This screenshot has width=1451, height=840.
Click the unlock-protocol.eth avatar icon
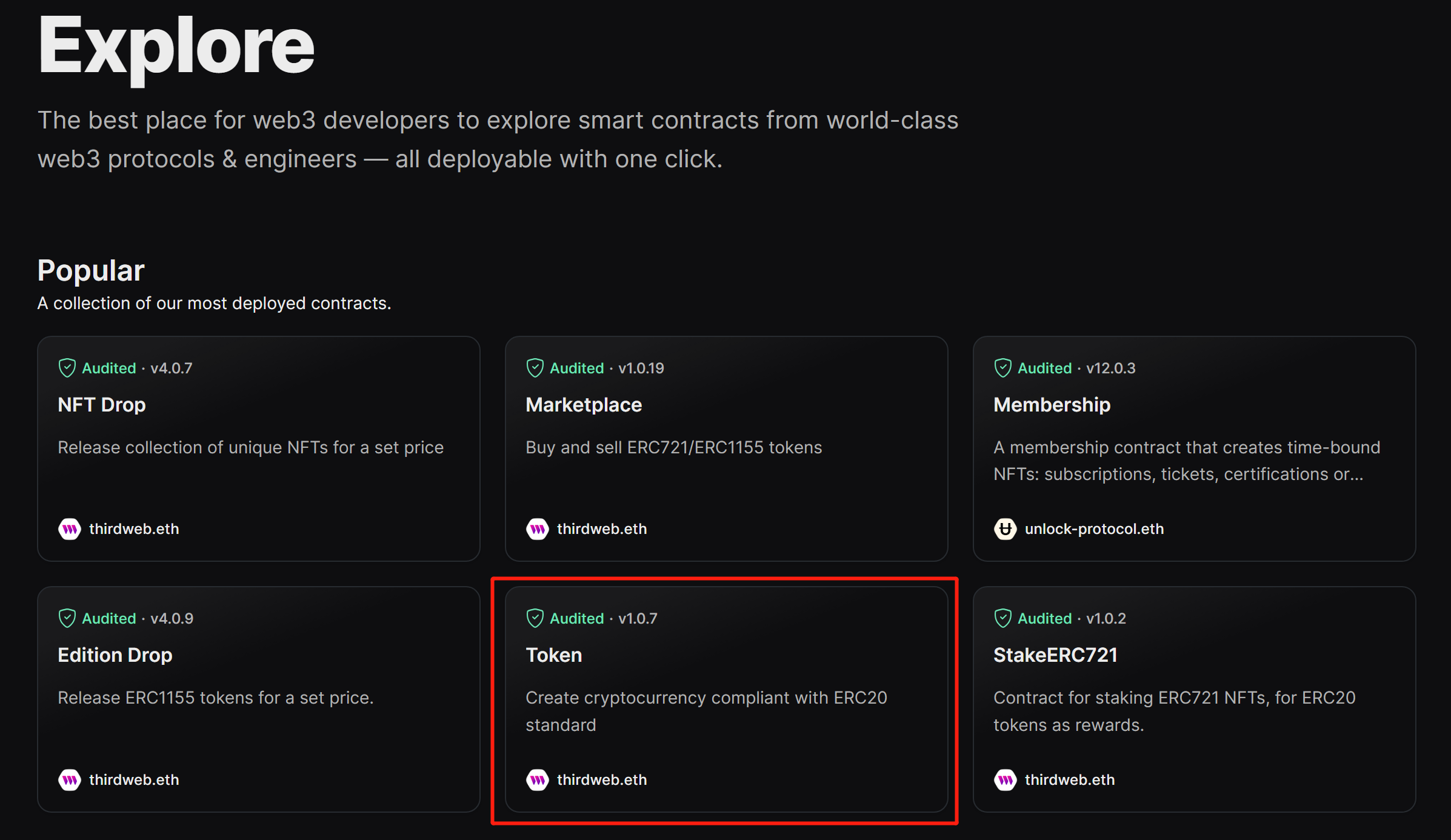coord(1005,529)
